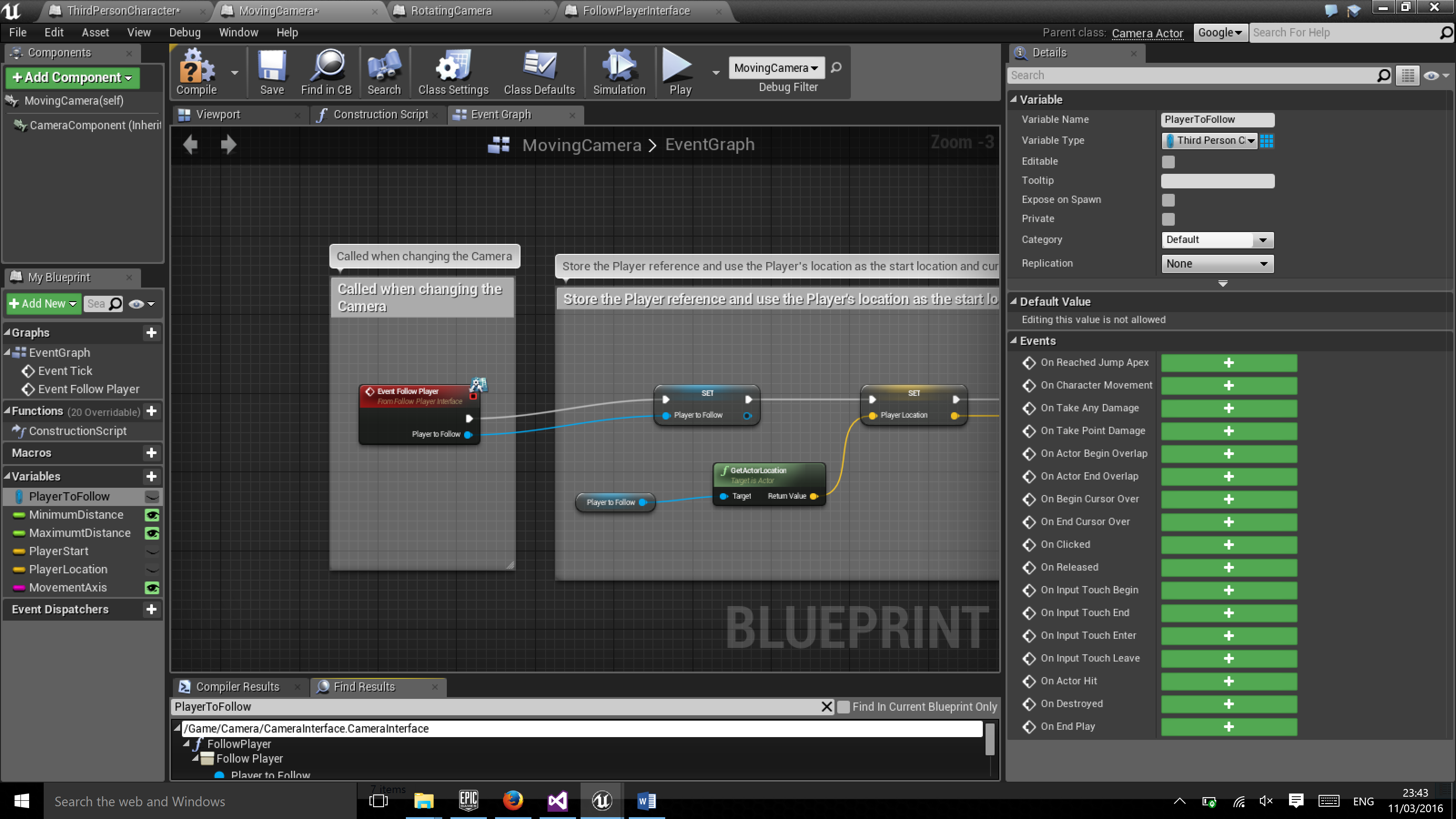The height and width of the screenshot is (819, 1456).
Task: Click the array grid icon beside Variable Type
Action: (x=1267, y=141)
